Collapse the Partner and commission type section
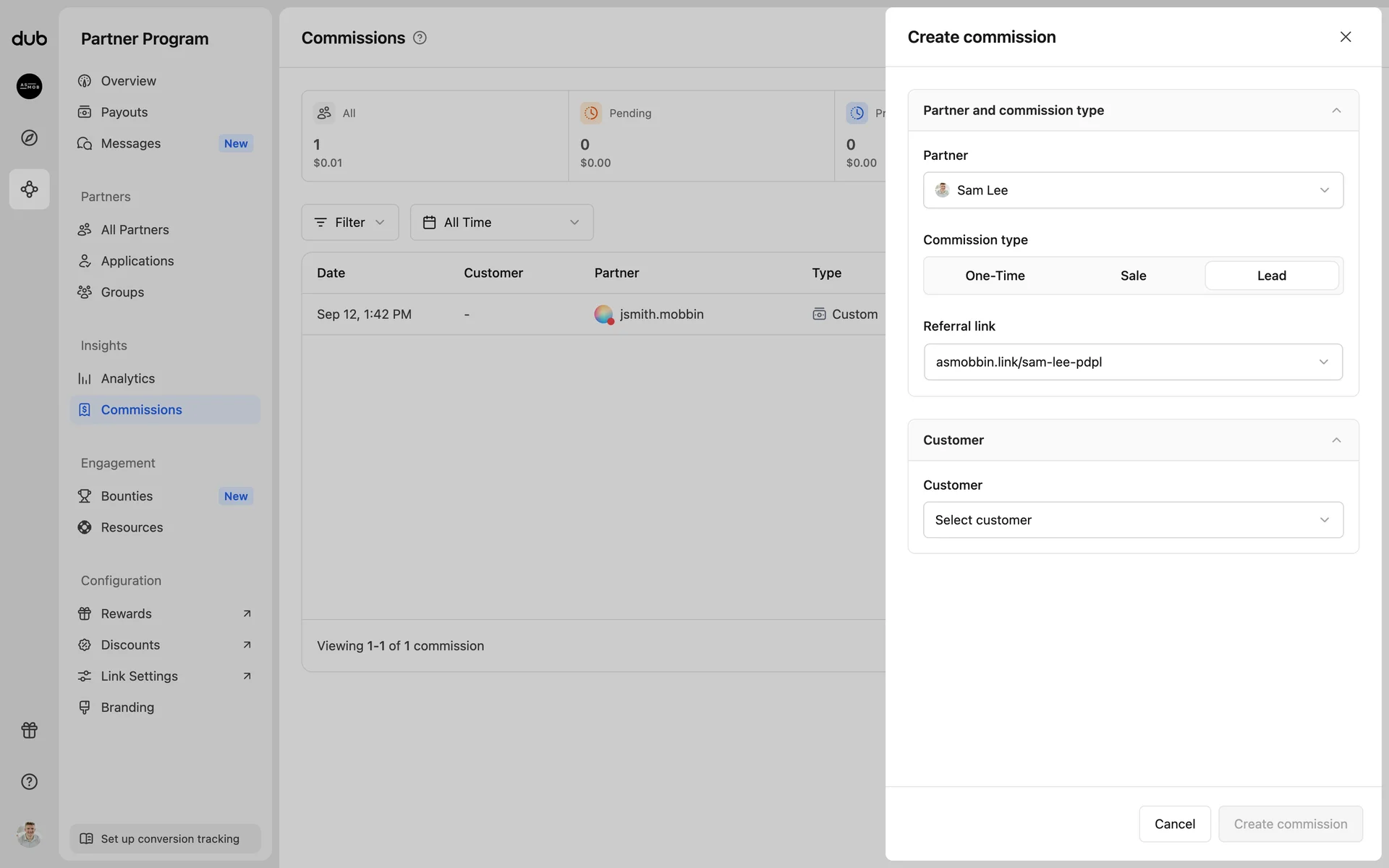The height and width of the screenshot is (868, 1389). coord(1335,111)
